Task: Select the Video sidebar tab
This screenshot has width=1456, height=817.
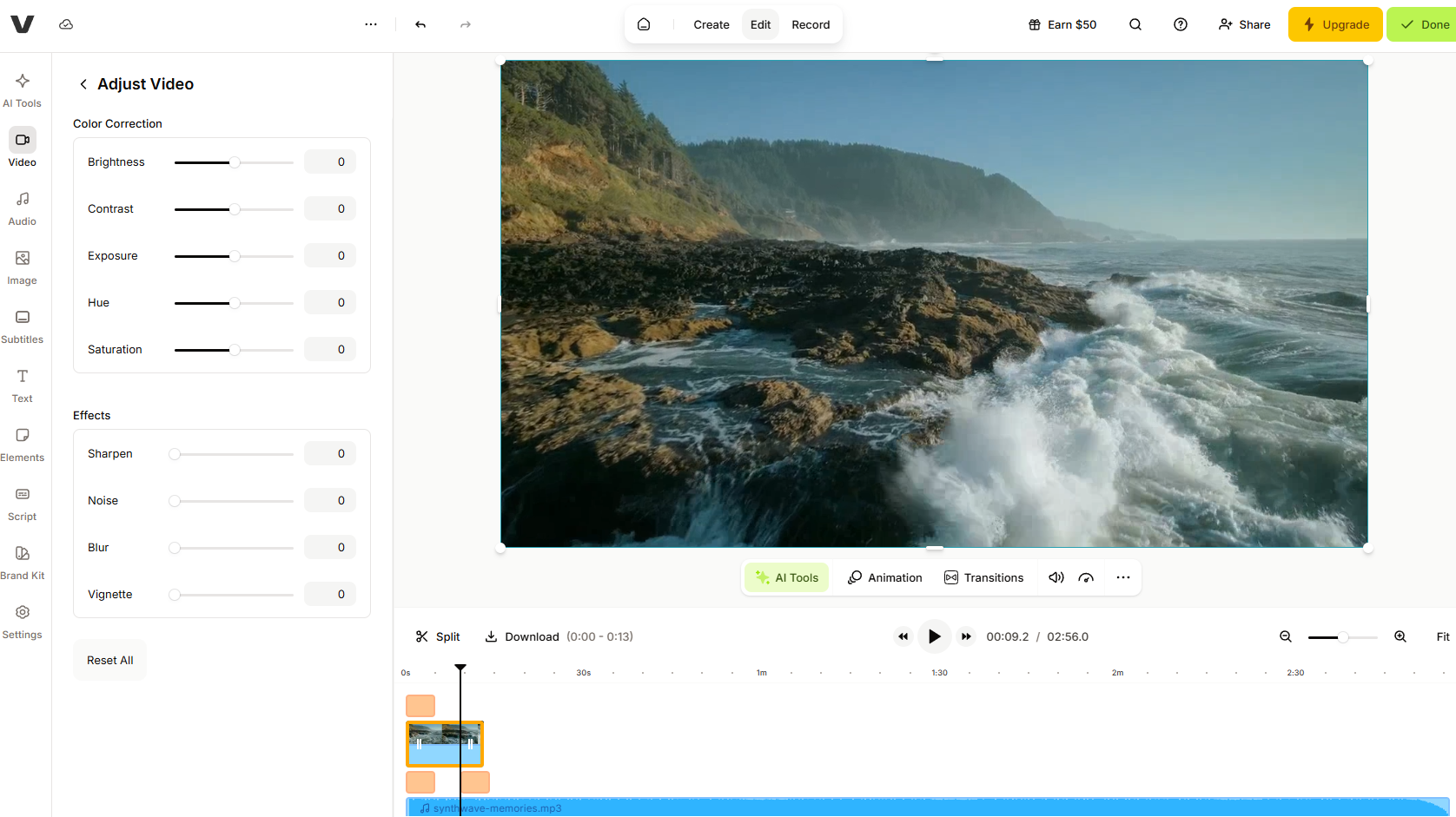Action: point(23,148)
